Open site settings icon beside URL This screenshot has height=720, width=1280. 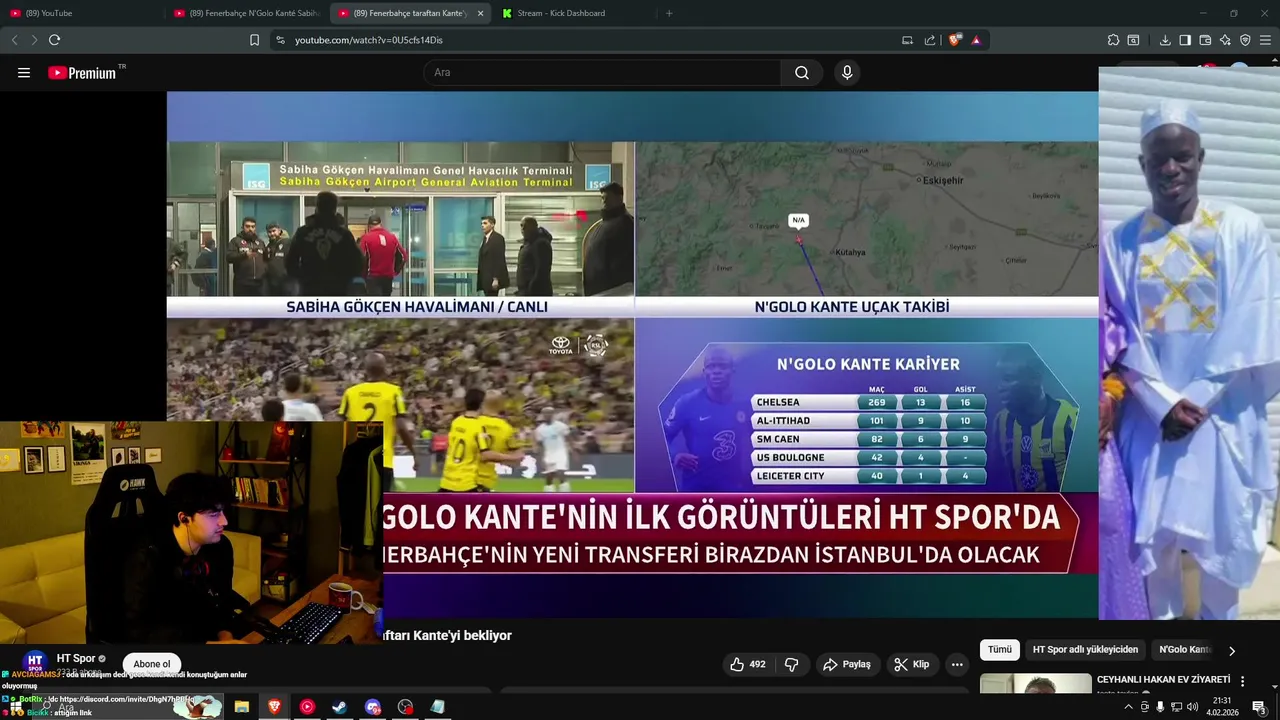click(280, 40)
